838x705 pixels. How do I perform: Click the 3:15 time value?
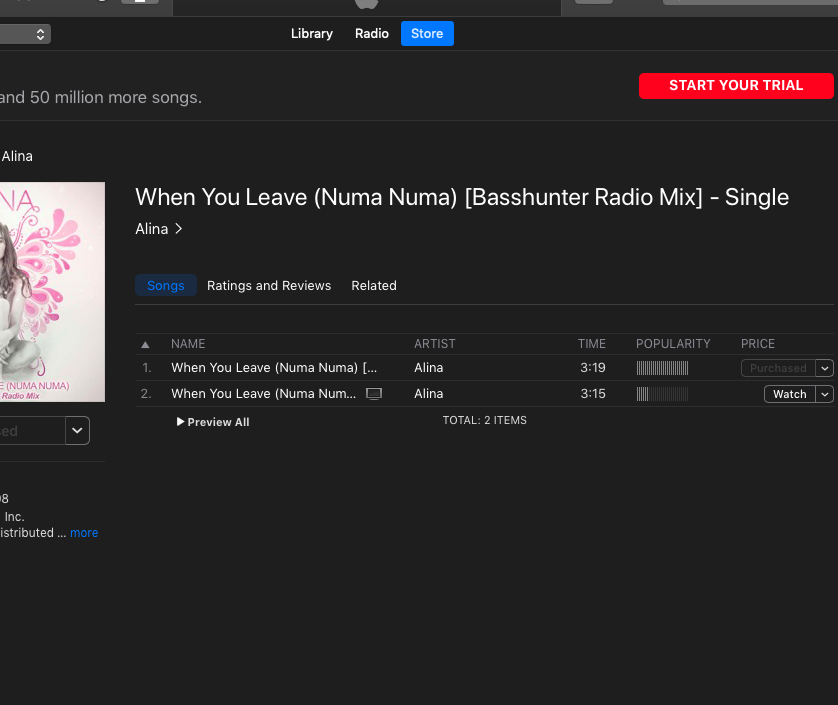(x=593, y=394)
